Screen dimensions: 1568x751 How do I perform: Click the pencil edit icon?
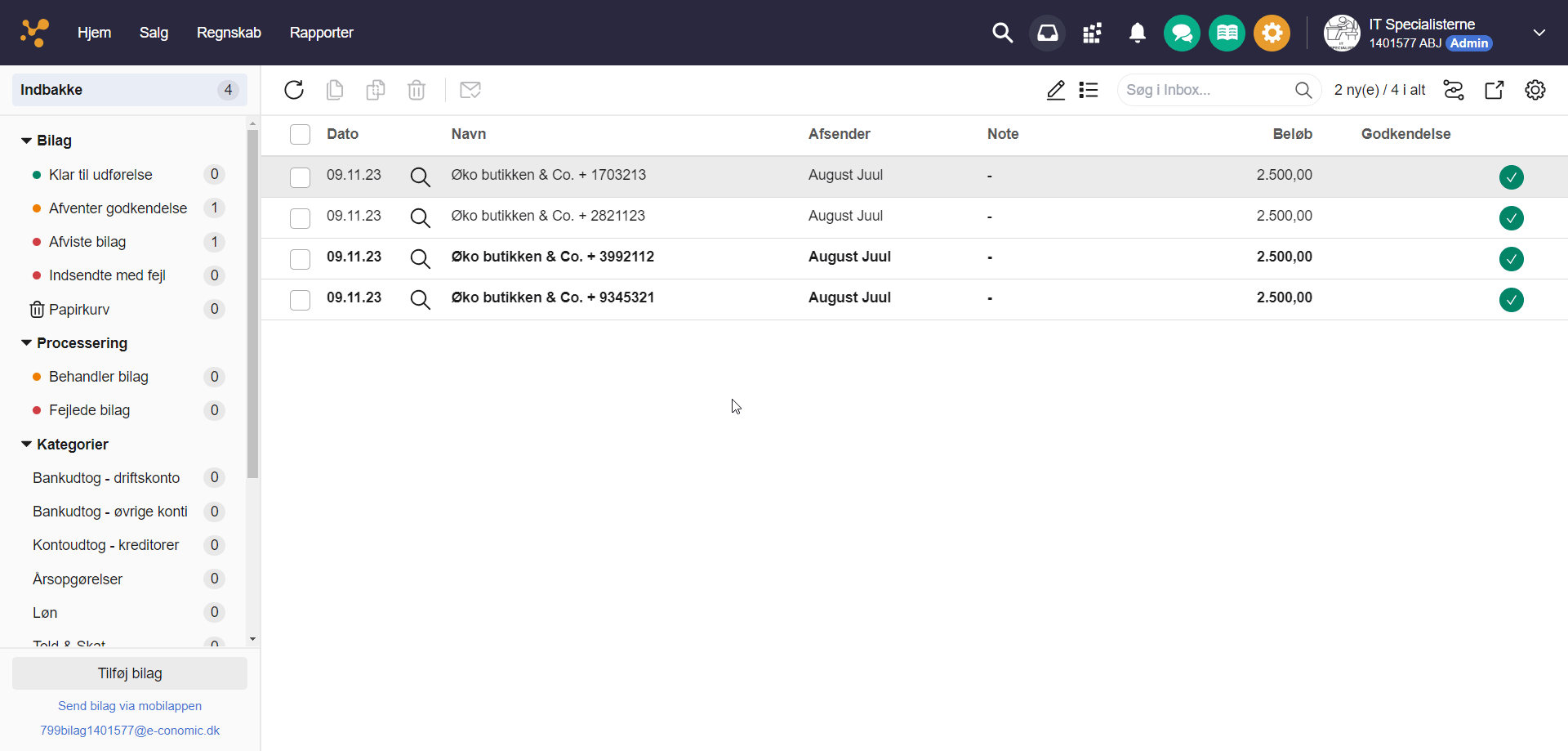click(1055, 90)
